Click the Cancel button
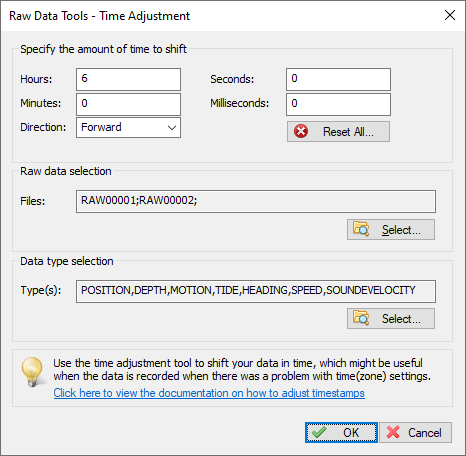The width and height of the screenshot is (466, 456). coord(415,433)
